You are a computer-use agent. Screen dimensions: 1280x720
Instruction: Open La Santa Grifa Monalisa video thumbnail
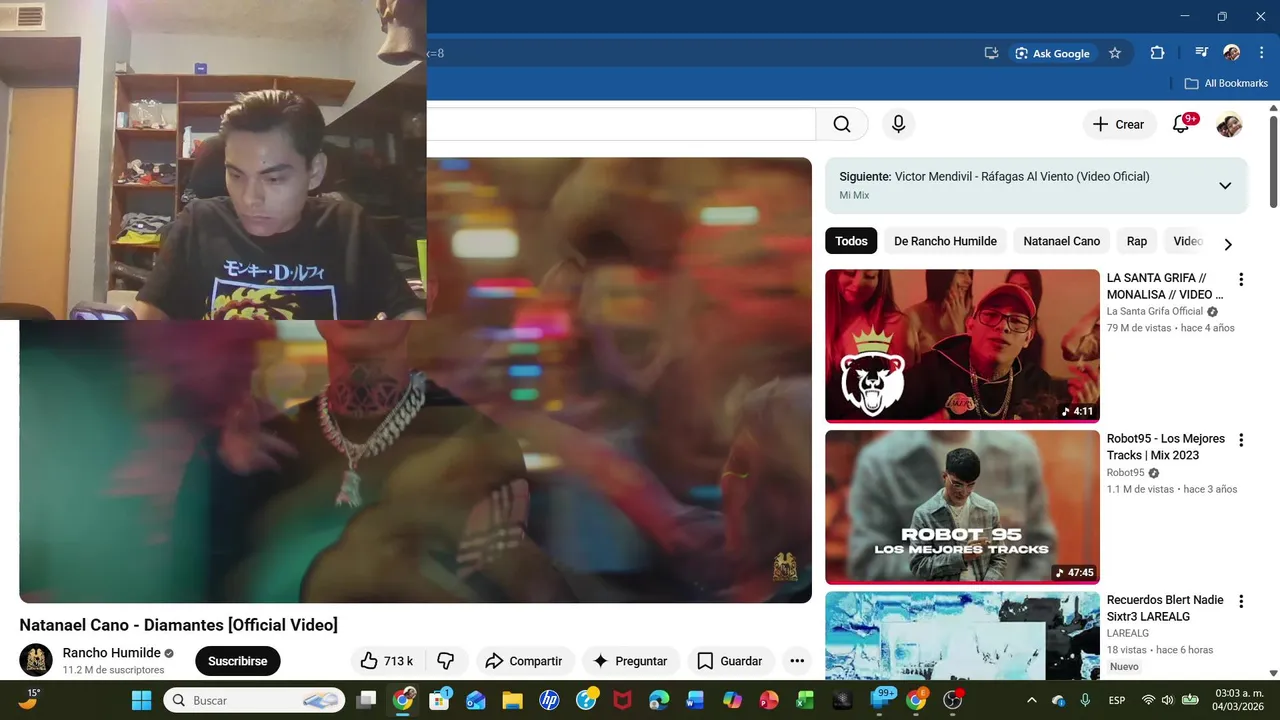(962, 346)
